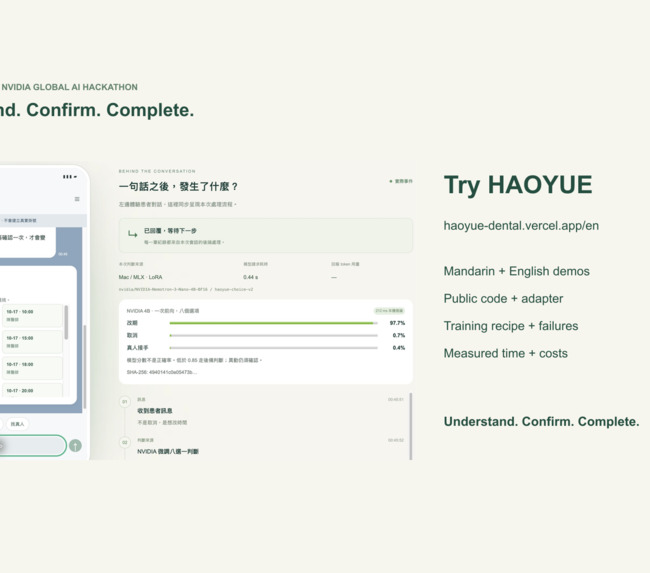Click the 已回覆・等待下一步 status card
Image resolution: width=650 pixels, height=573 pixels.
pyautogui.click(x=266, y=236)
